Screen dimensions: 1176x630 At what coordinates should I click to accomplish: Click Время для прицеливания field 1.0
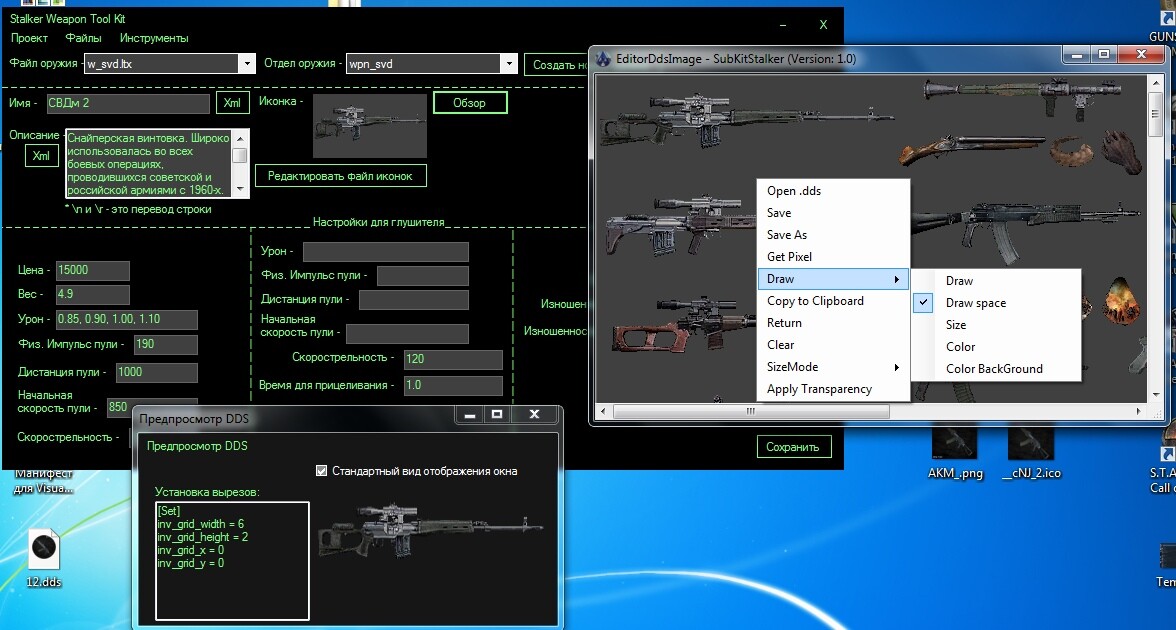453,385
